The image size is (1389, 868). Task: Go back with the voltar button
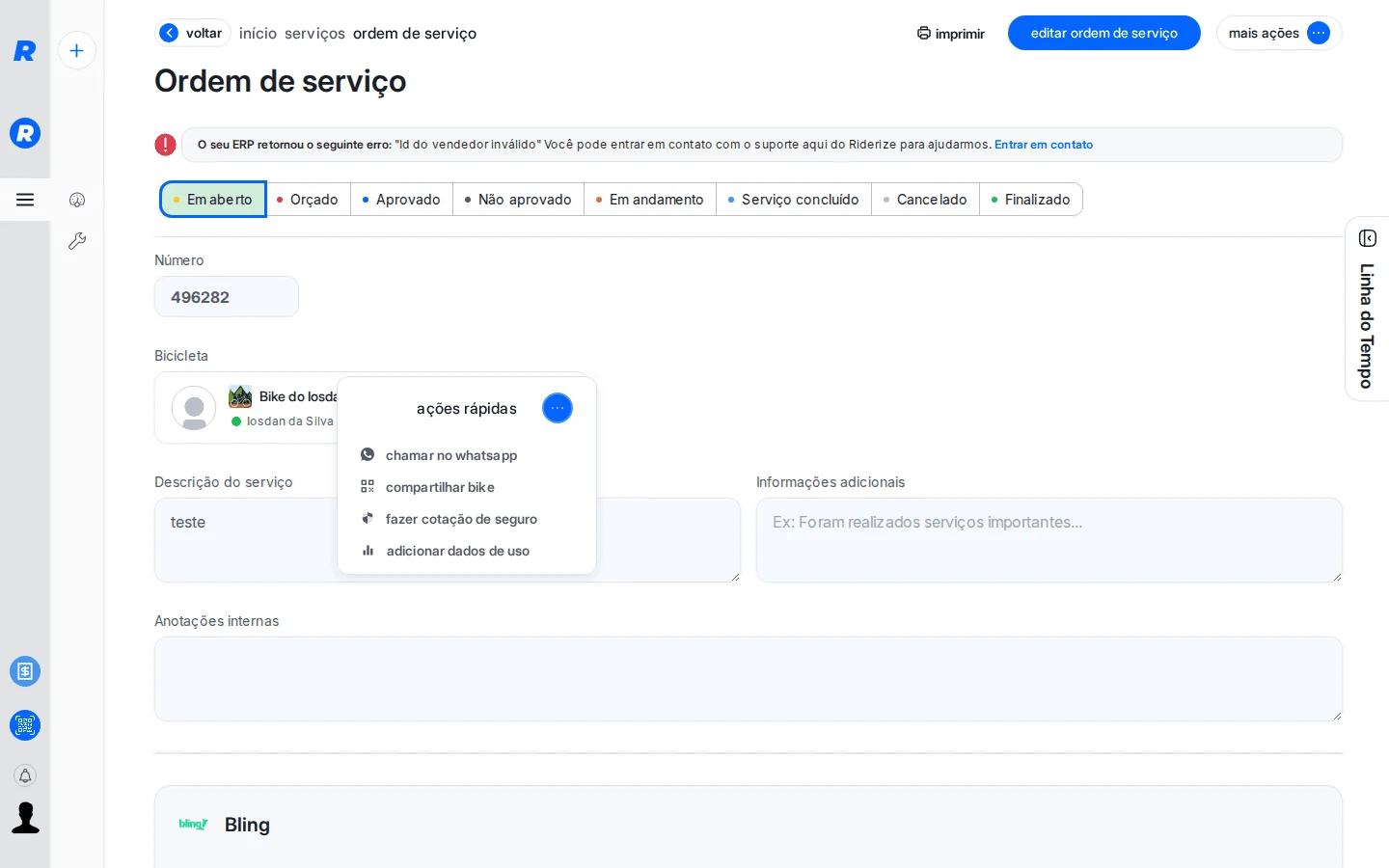click(x=193, y=33)
